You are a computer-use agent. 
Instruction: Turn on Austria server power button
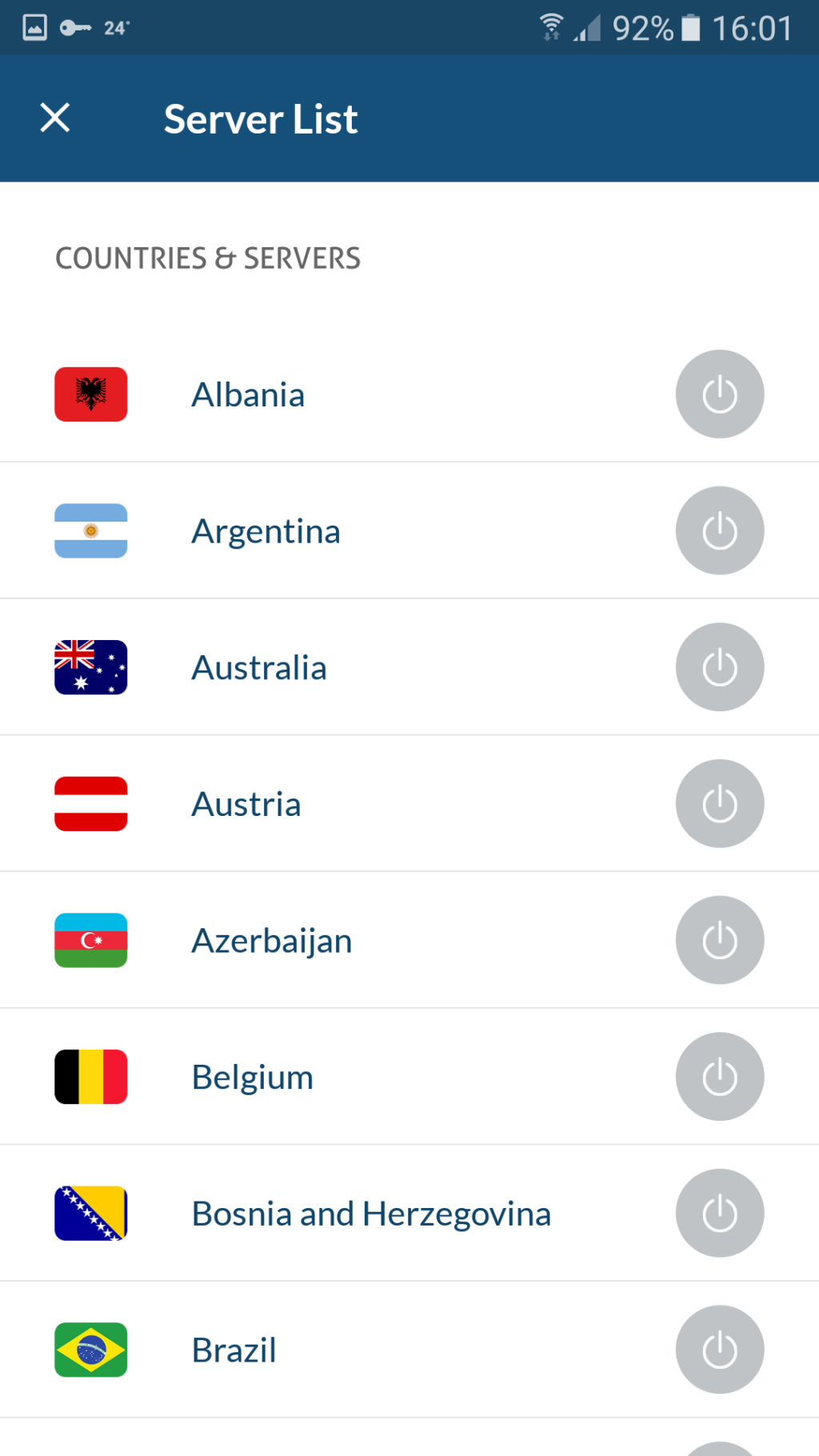[x=719, y=804]
